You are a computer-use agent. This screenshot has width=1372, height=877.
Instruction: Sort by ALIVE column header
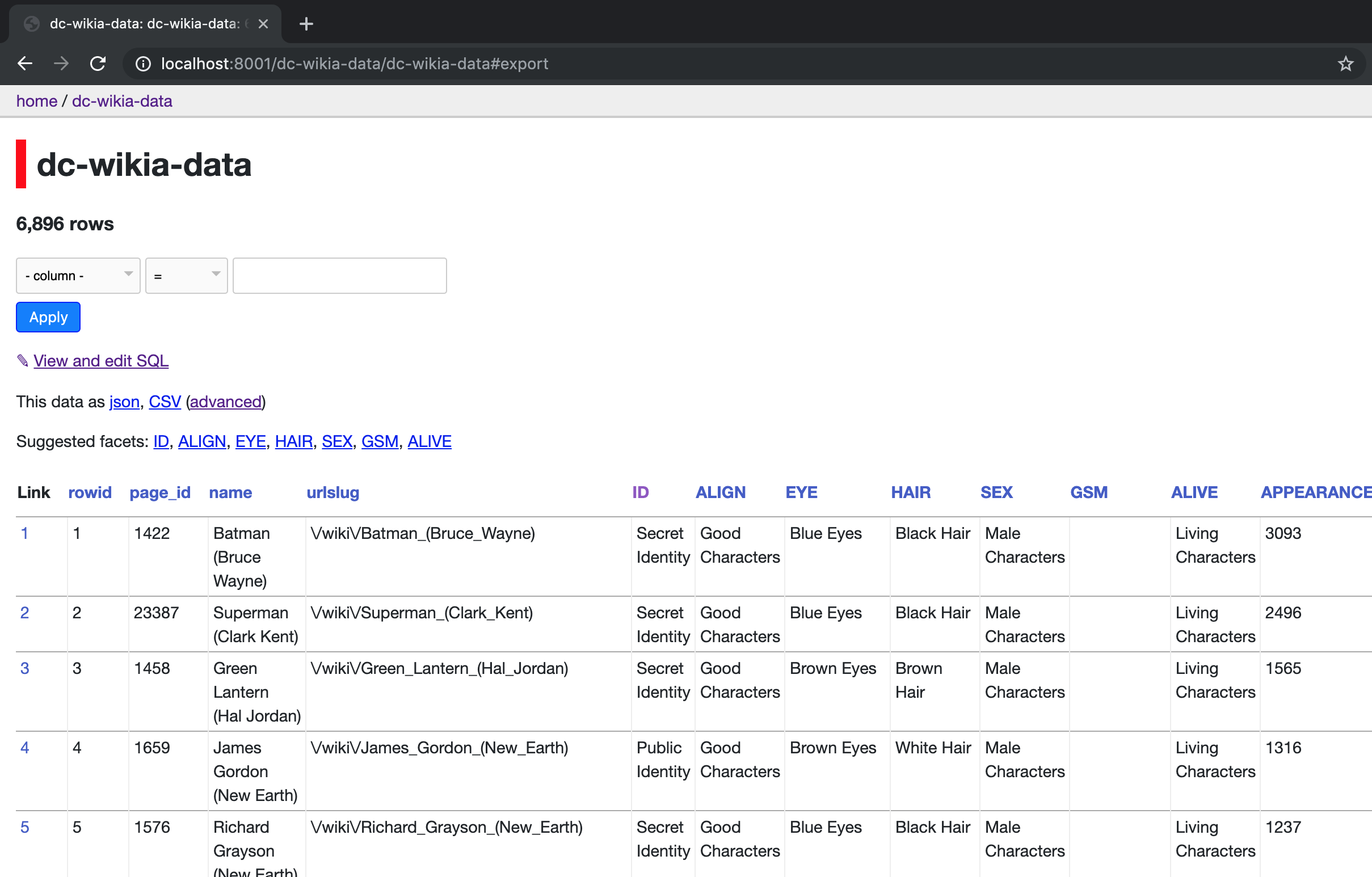coord(1194,492)
